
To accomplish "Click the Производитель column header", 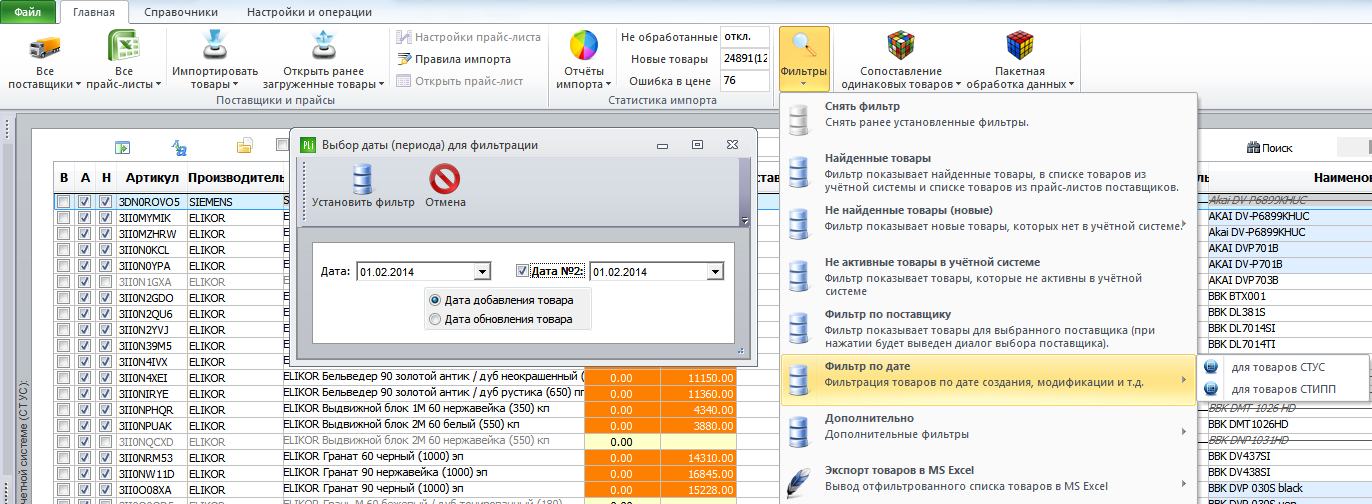I will point(236,178).
